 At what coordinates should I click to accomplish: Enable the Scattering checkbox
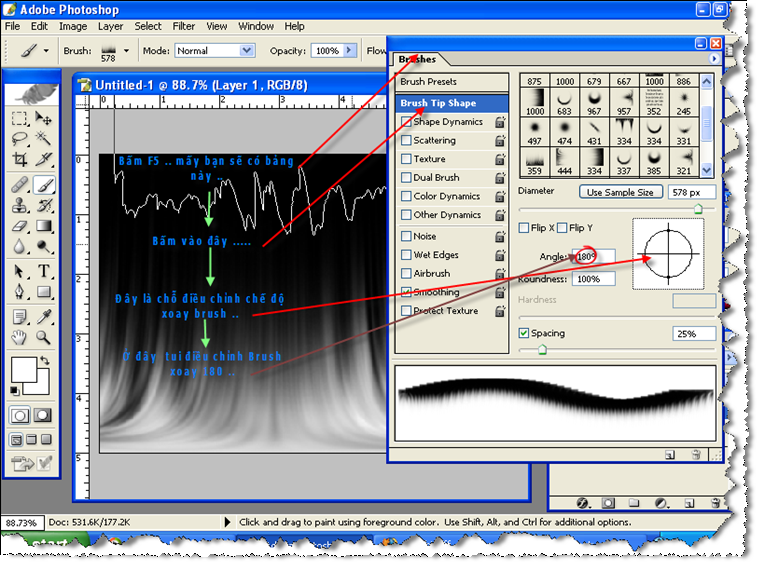pyautogui.click(x=407, y=140)
